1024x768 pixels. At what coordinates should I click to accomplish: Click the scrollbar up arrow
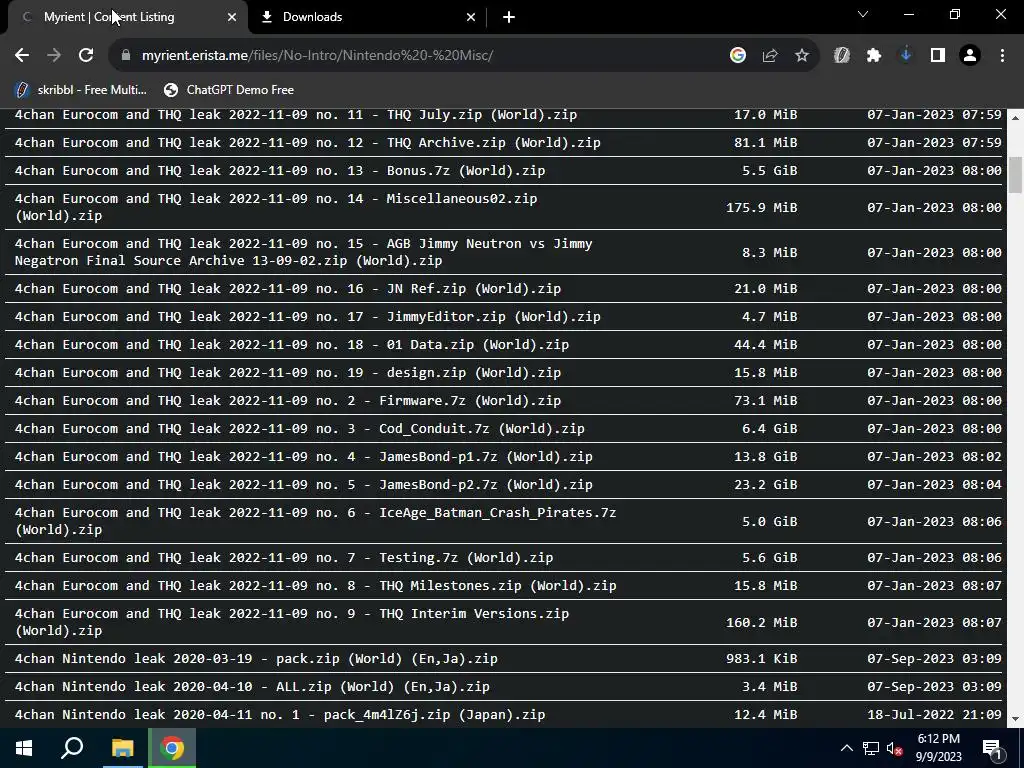click(1015, 118)
